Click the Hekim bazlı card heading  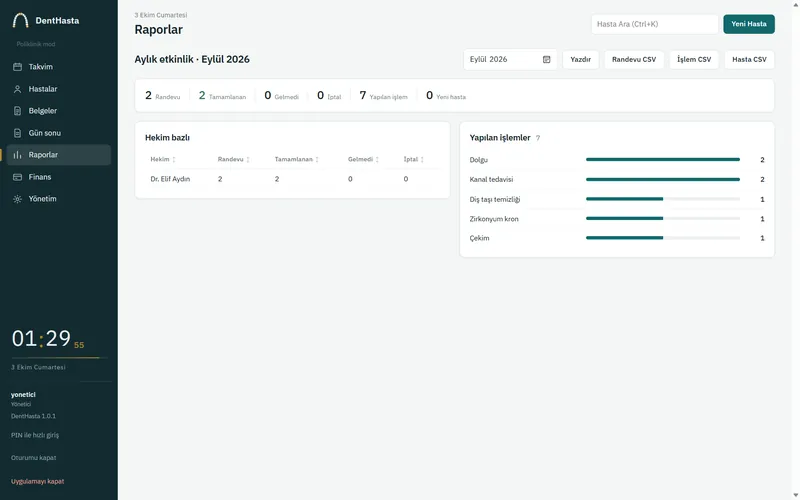[x=167, y=138]
